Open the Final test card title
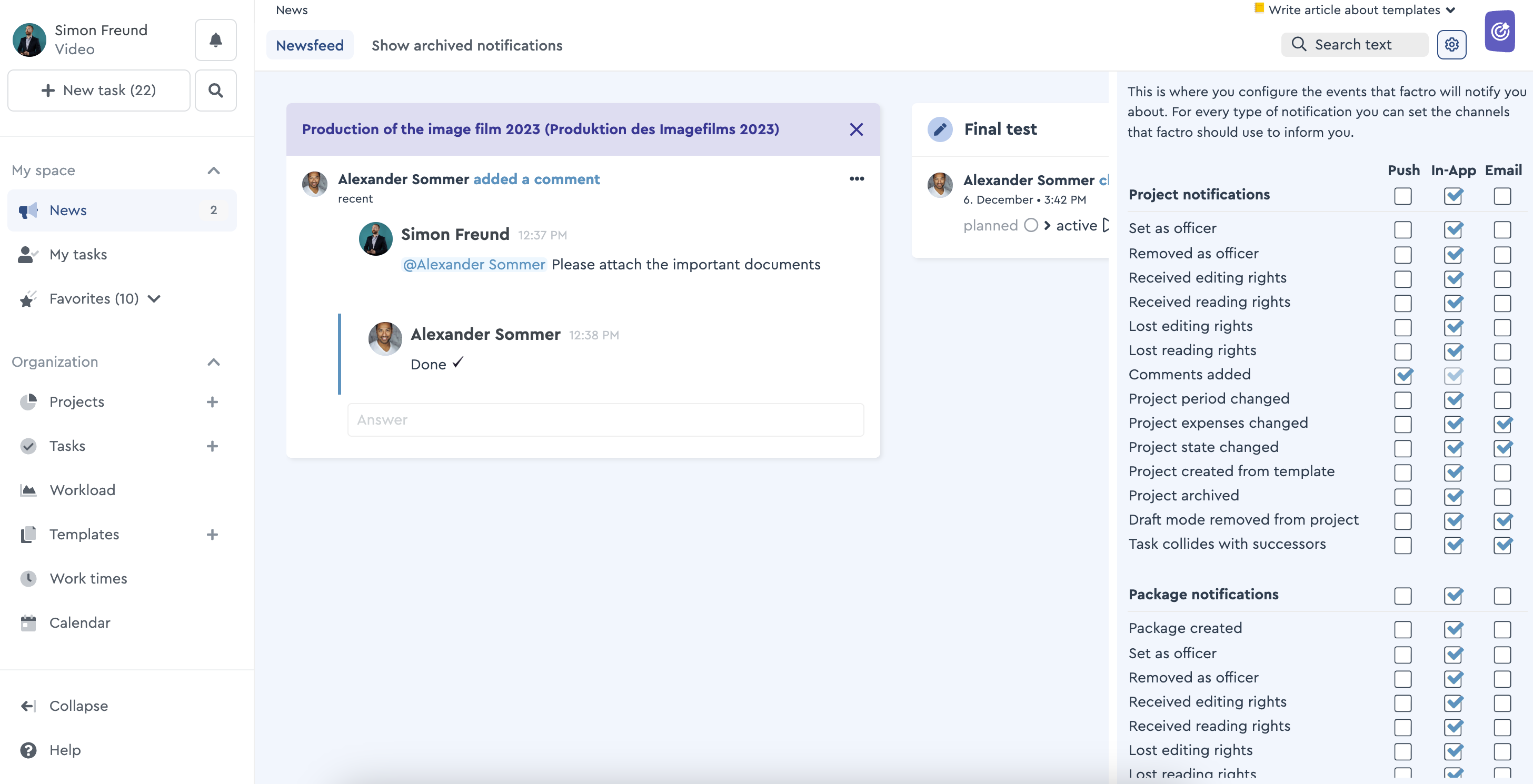The image size is (1533, 784). [1000, 129]
